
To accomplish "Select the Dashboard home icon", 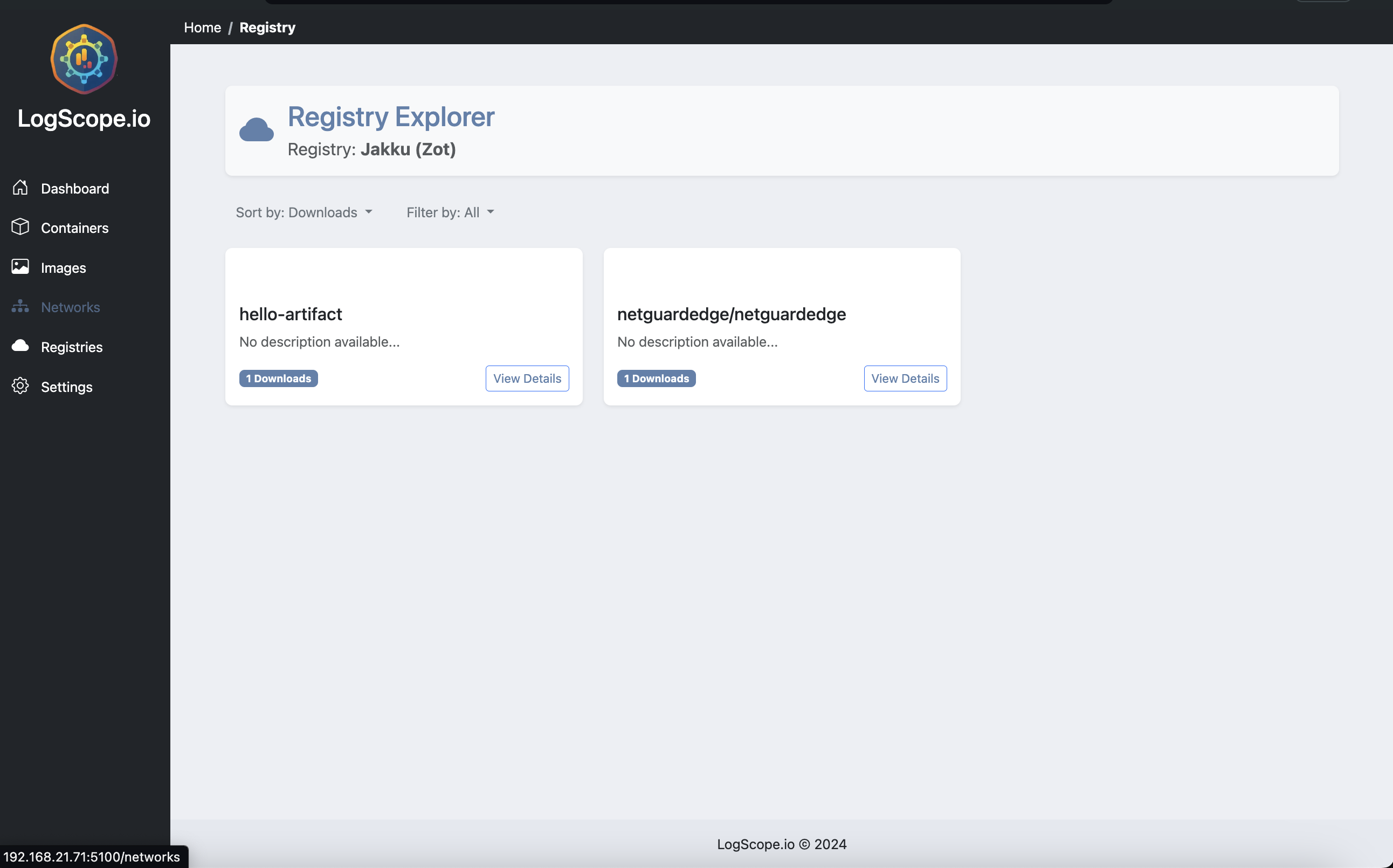I will (20, 188).
